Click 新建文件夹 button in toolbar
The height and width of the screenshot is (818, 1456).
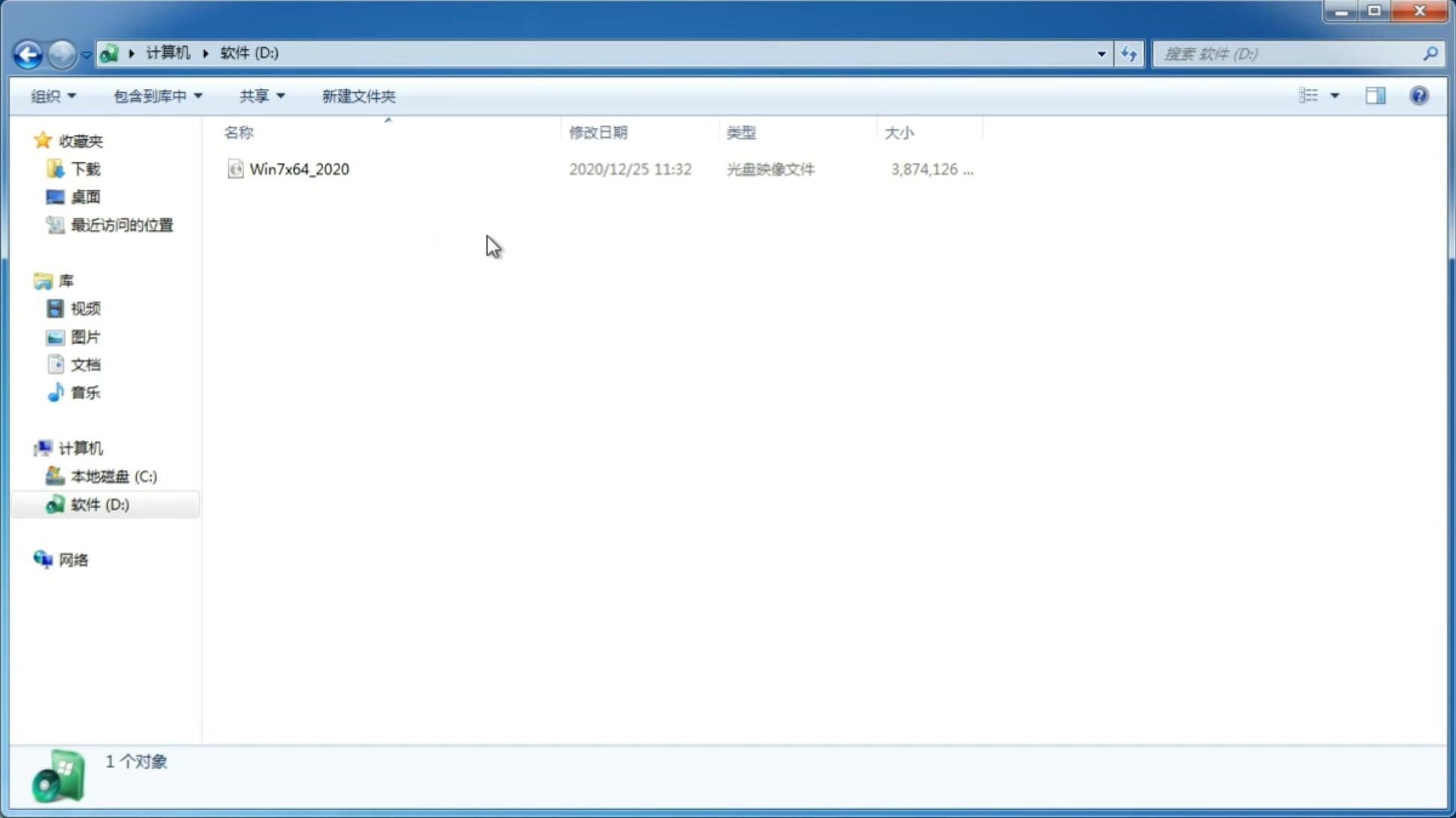click(359, 95)
